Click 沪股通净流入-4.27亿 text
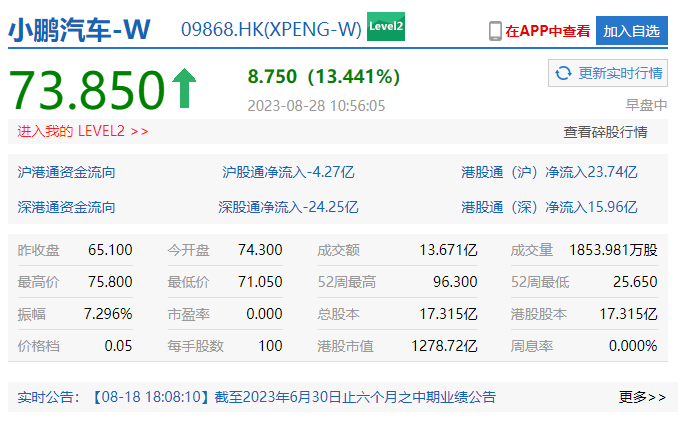The width and height of the screenshot is (685, 423). click(288, 172)
